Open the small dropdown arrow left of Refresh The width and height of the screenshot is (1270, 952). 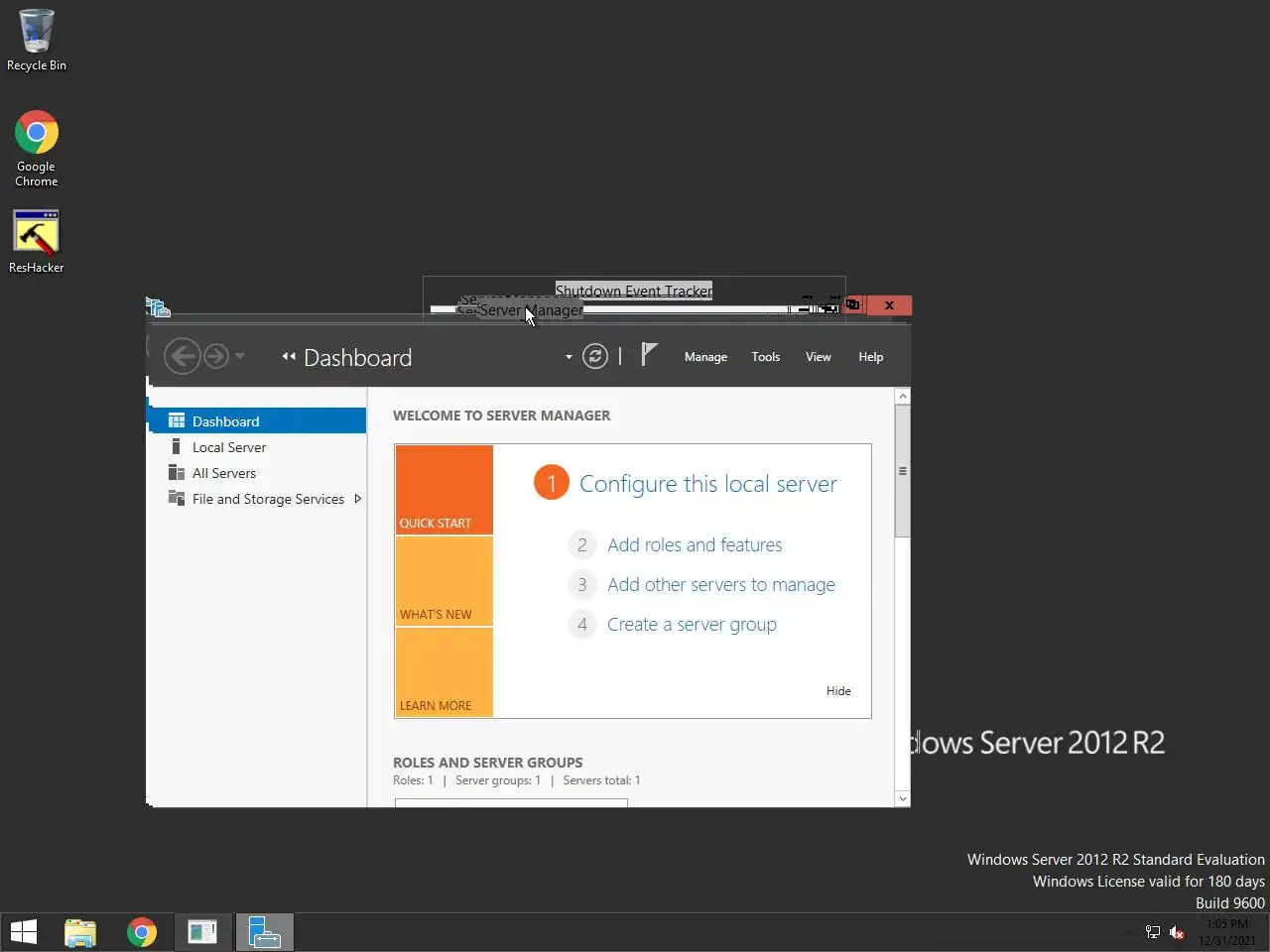[x=569, y=357]
